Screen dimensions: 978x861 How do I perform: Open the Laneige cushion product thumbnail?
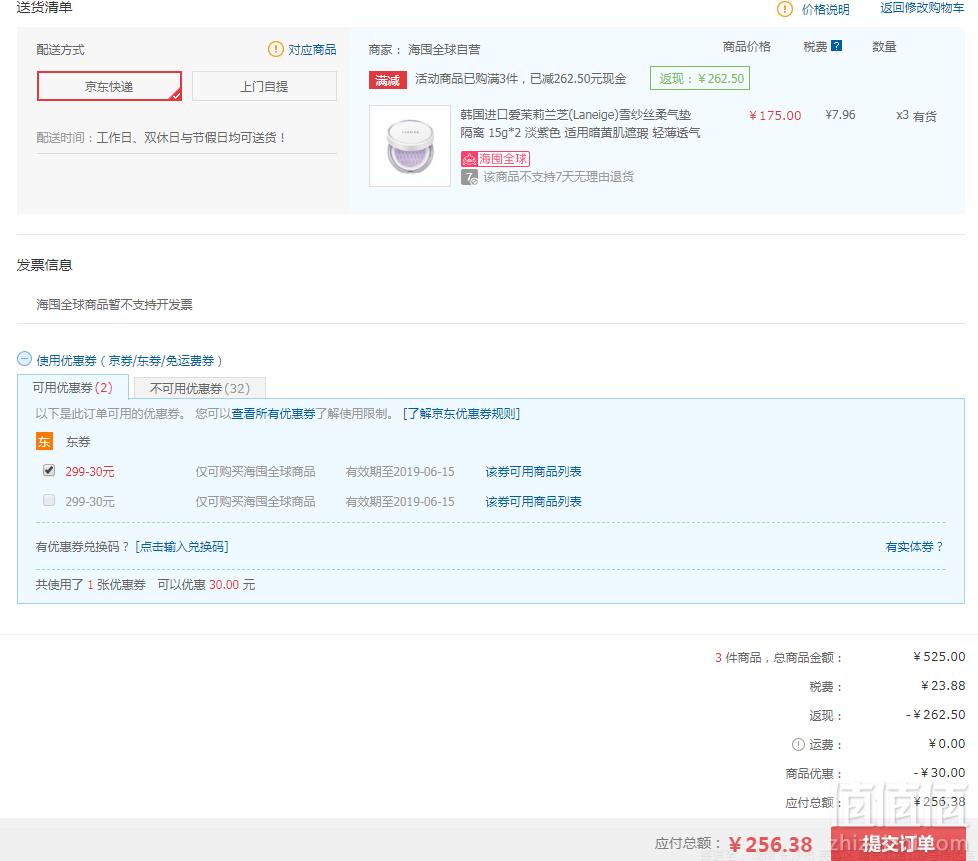click(410, 146)
